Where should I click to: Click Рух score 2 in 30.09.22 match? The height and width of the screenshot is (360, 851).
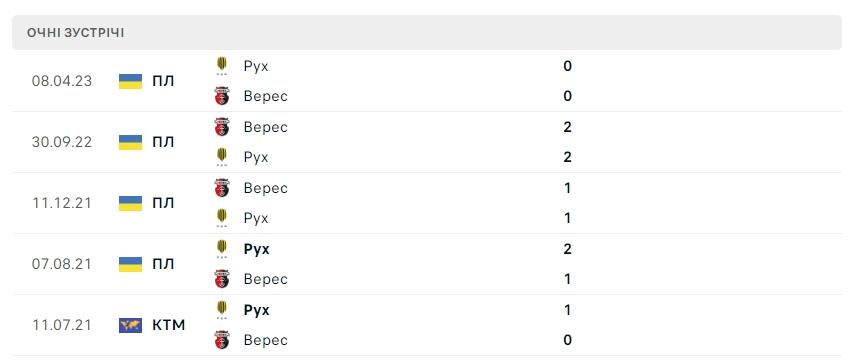(x=568, y=157)
